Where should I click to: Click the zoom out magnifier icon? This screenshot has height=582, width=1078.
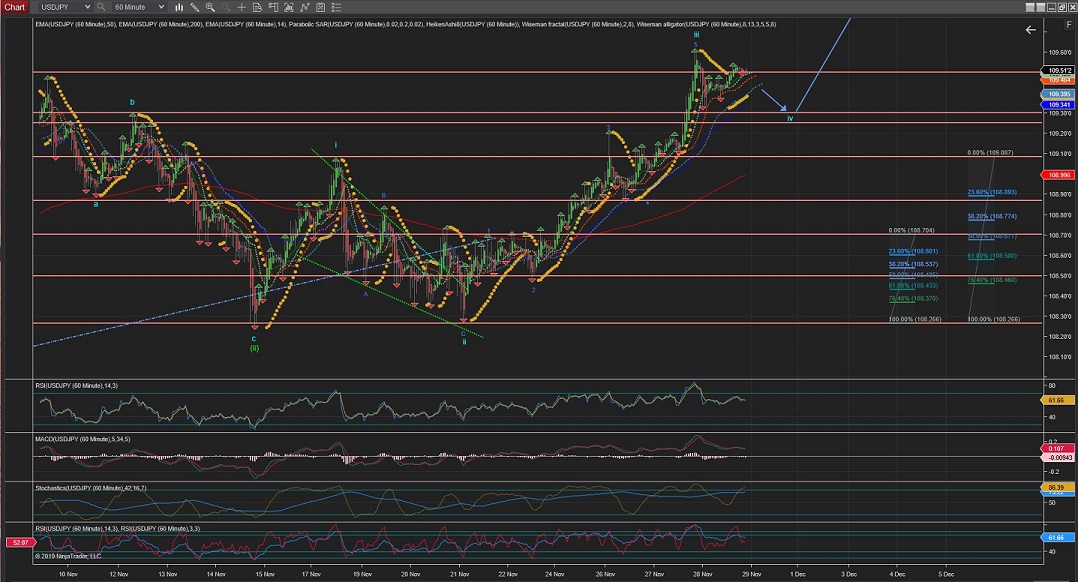226,7
